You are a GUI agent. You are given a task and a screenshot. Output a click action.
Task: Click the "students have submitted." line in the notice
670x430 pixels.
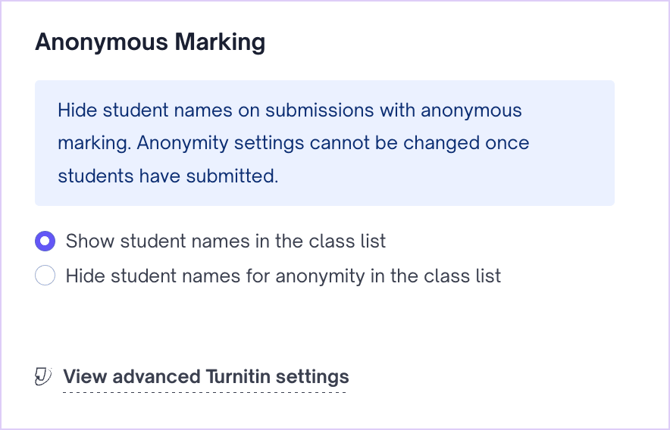click(167, 176)
